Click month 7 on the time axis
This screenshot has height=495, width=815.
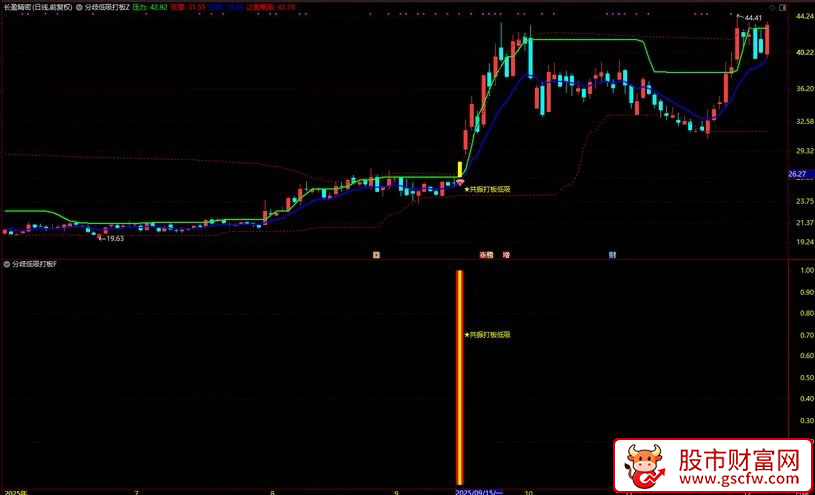tap(137, 491)
